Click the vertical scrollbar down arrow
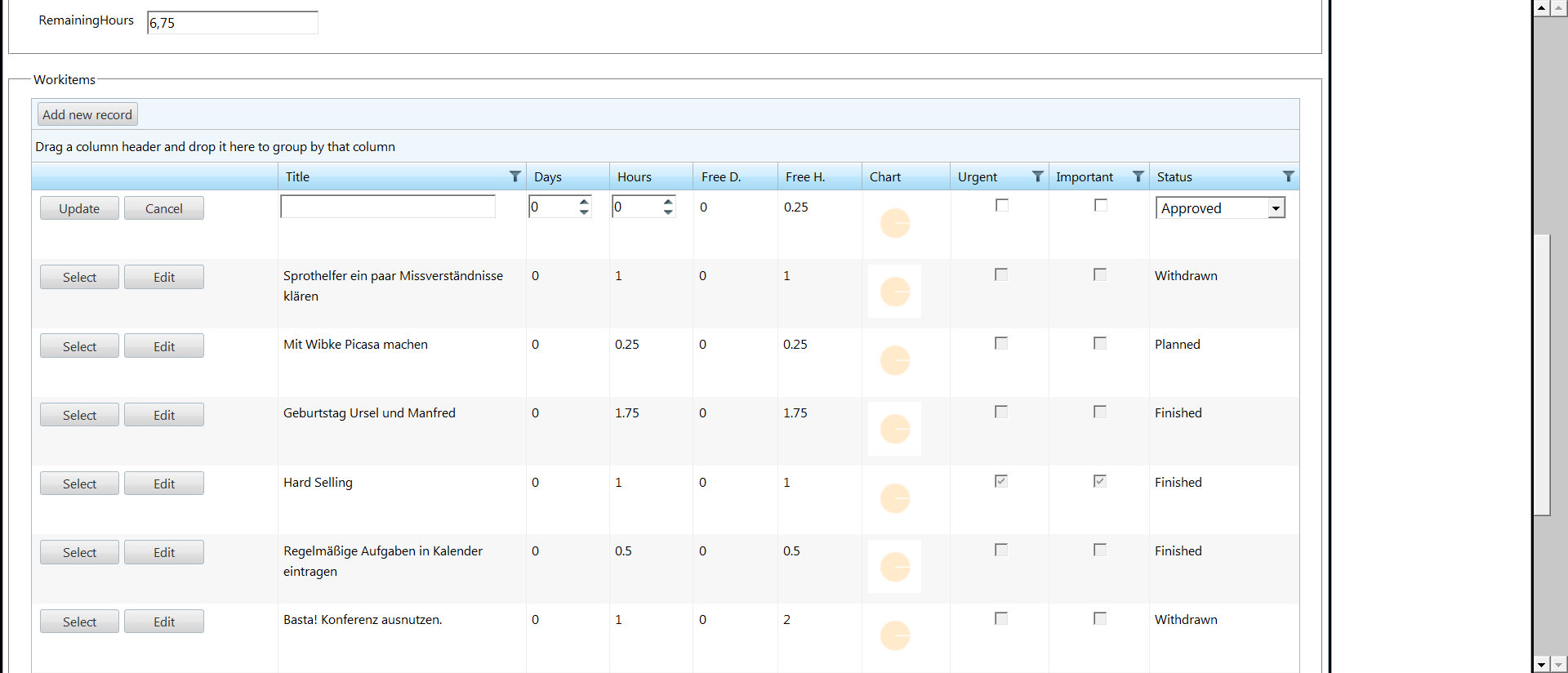This screenshot has height=673, width=1568. 1541,665
